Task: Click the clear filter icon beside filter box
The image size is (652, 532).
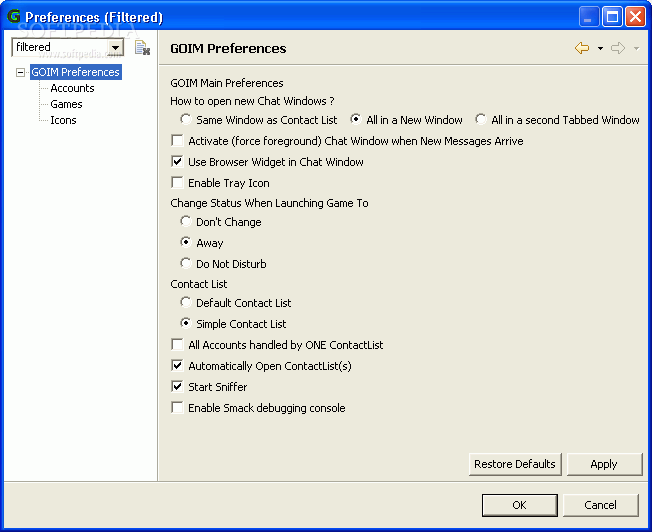Action: click(x=142, y=48)
